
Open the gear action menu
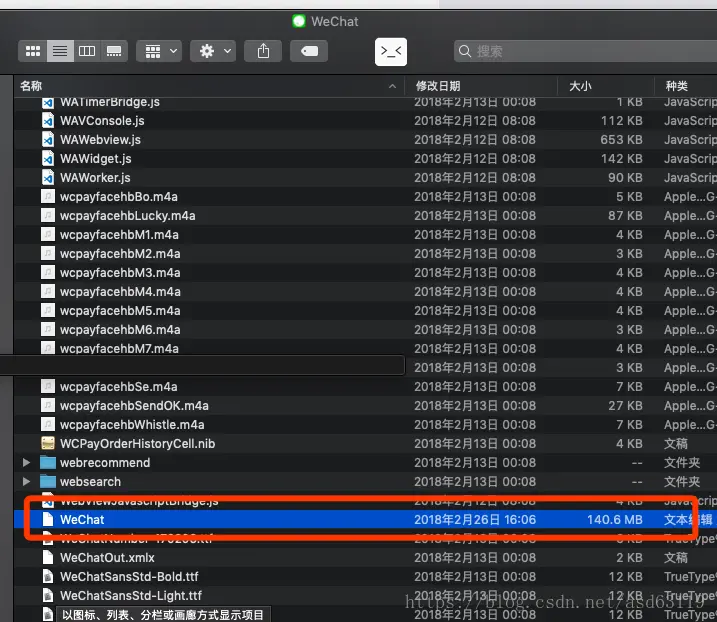213,51
